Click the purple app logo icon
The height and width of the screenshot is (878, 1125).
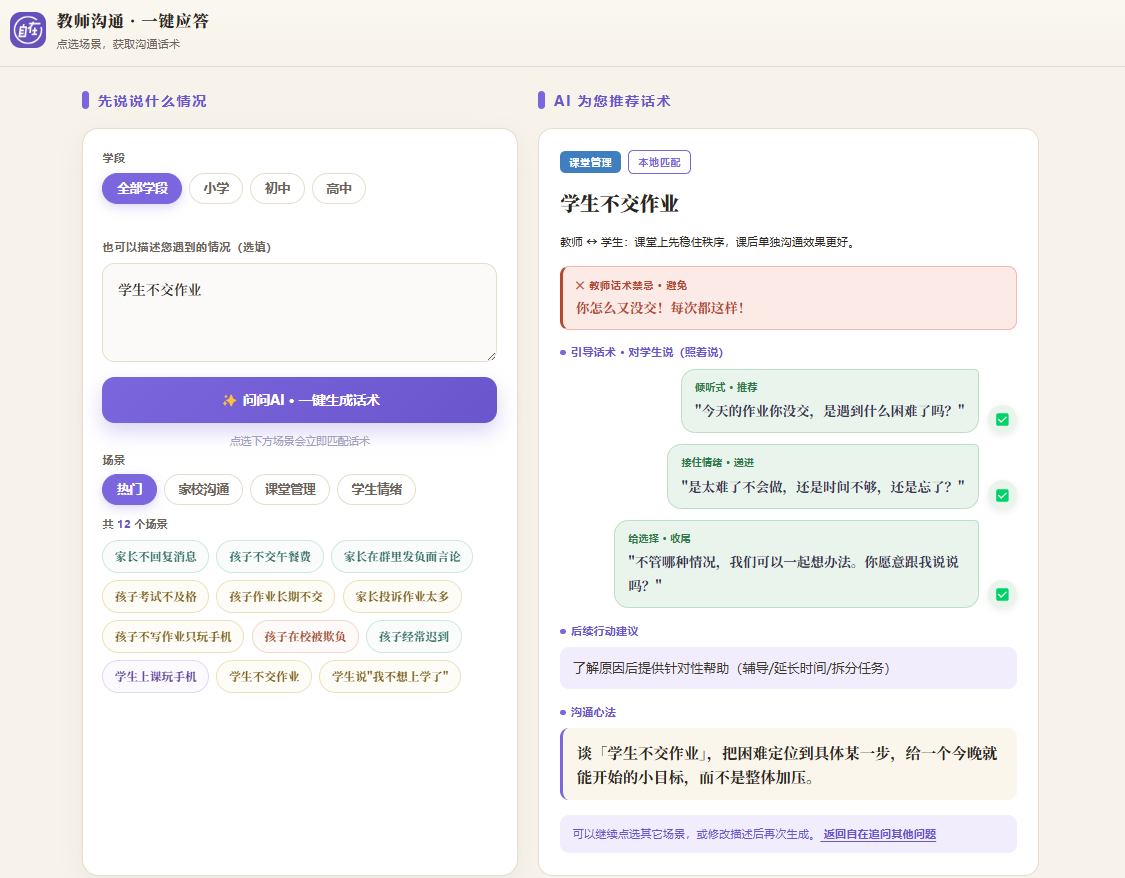tap(28, 30)
